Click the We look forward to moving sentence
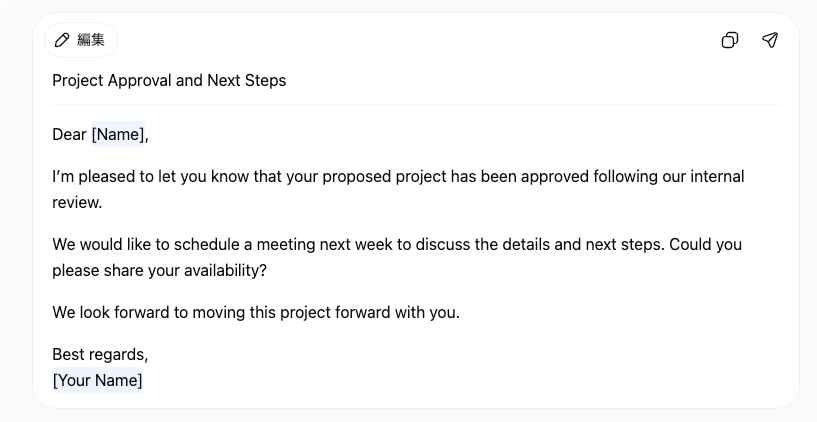Image resolution: width=817 pixels, height=422 pixels. point(256,313)
